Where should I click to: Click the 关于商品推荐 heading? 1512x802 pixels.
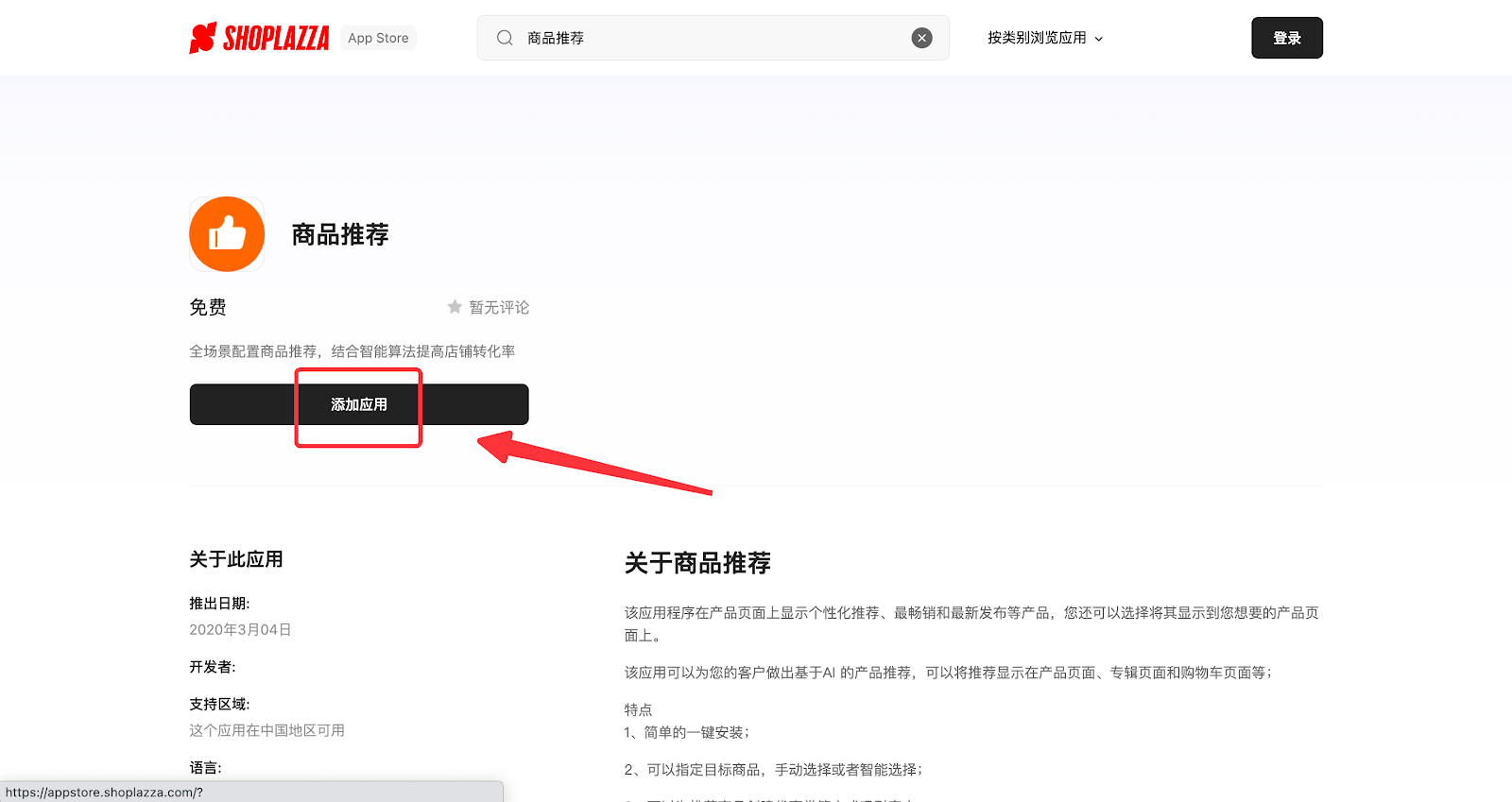click(x=697, y=563)
